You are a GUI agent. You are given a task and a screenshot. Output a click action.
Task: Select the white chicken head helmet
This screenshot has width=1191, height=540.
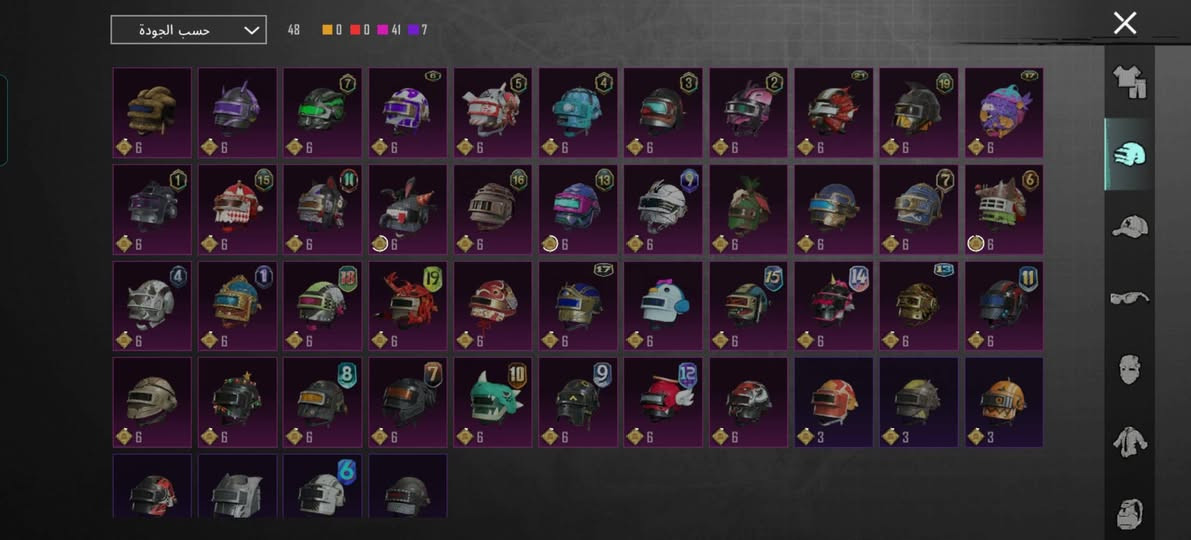tap(663, 306)
